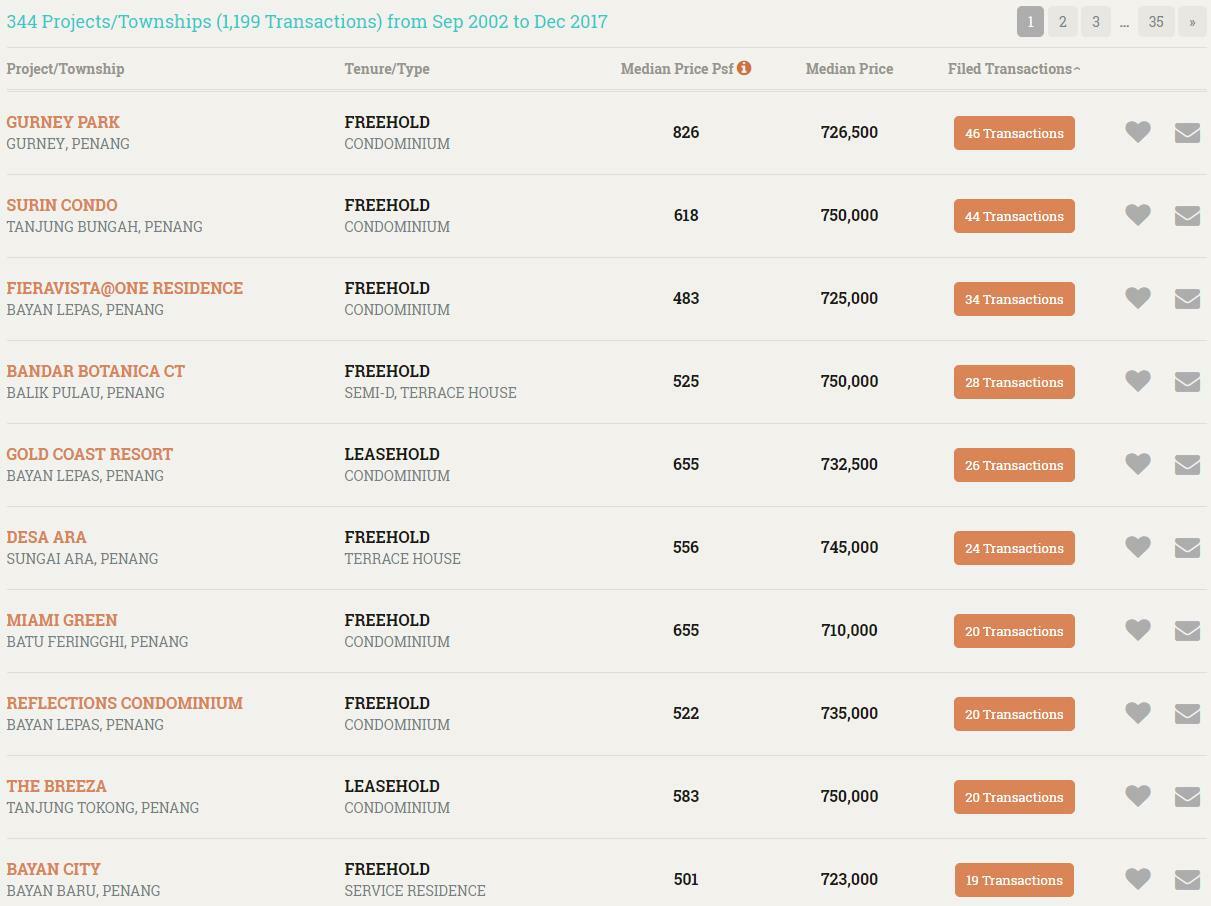This screenshot has height=906, width=1211.
Task: View 34 Transactions for Fieravista@One Residence
Action: tap(1014, 299)
